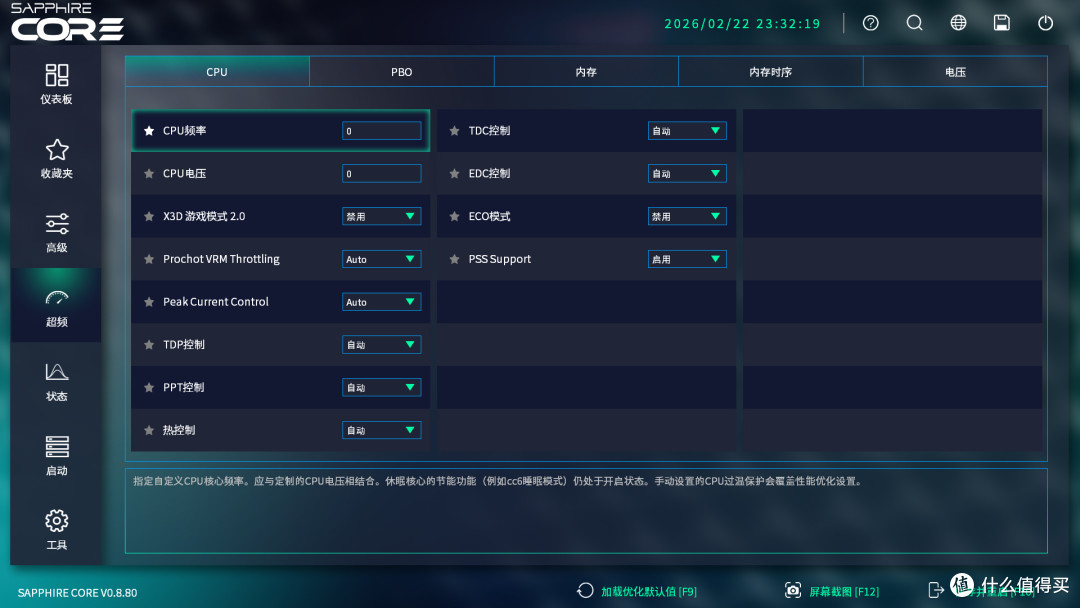The width and height of the screenshot is (1080, 608).
Task: Click the SAPPHIRE CORE V0.8.80 version text
Action: click(x=77, y=593)
